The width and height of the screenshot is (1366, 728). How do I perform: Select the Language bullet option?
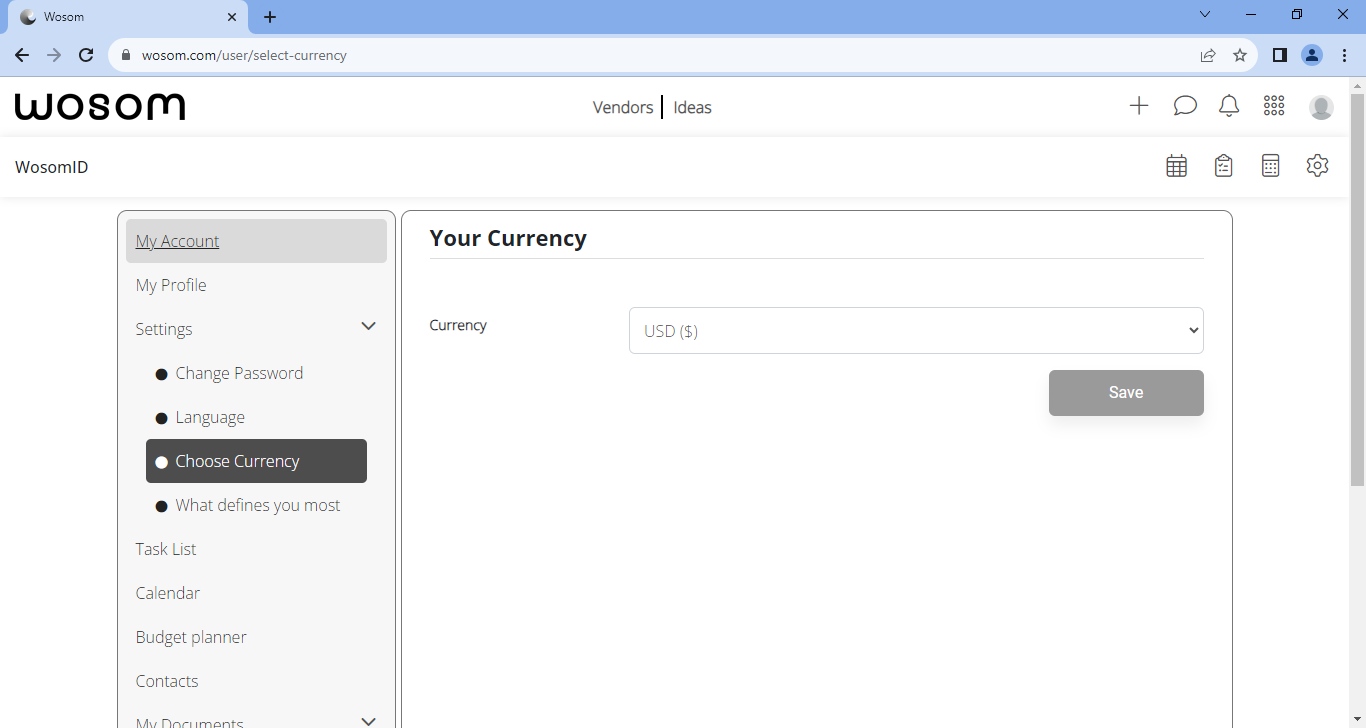pyautogui.click(x=210, y=416)
